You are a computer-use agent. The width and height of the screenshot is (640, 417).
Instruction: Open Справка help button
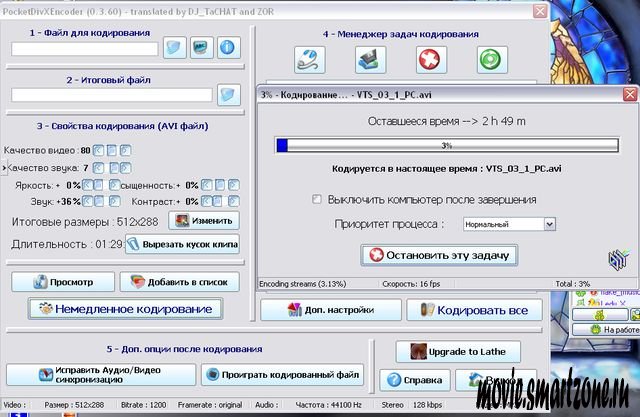(415, 380)
